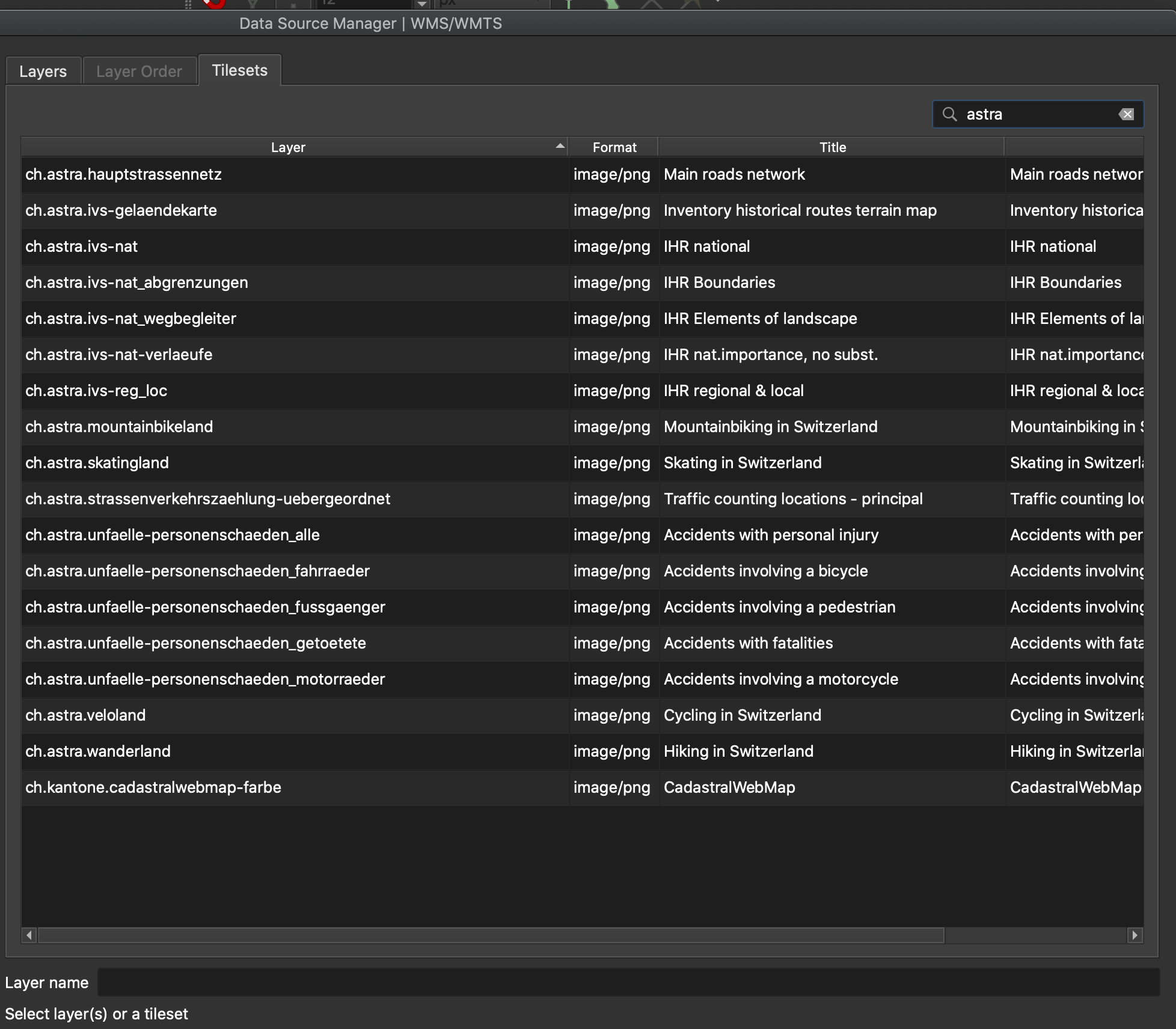Switch to the Layers tab

[x=43, y=72]
